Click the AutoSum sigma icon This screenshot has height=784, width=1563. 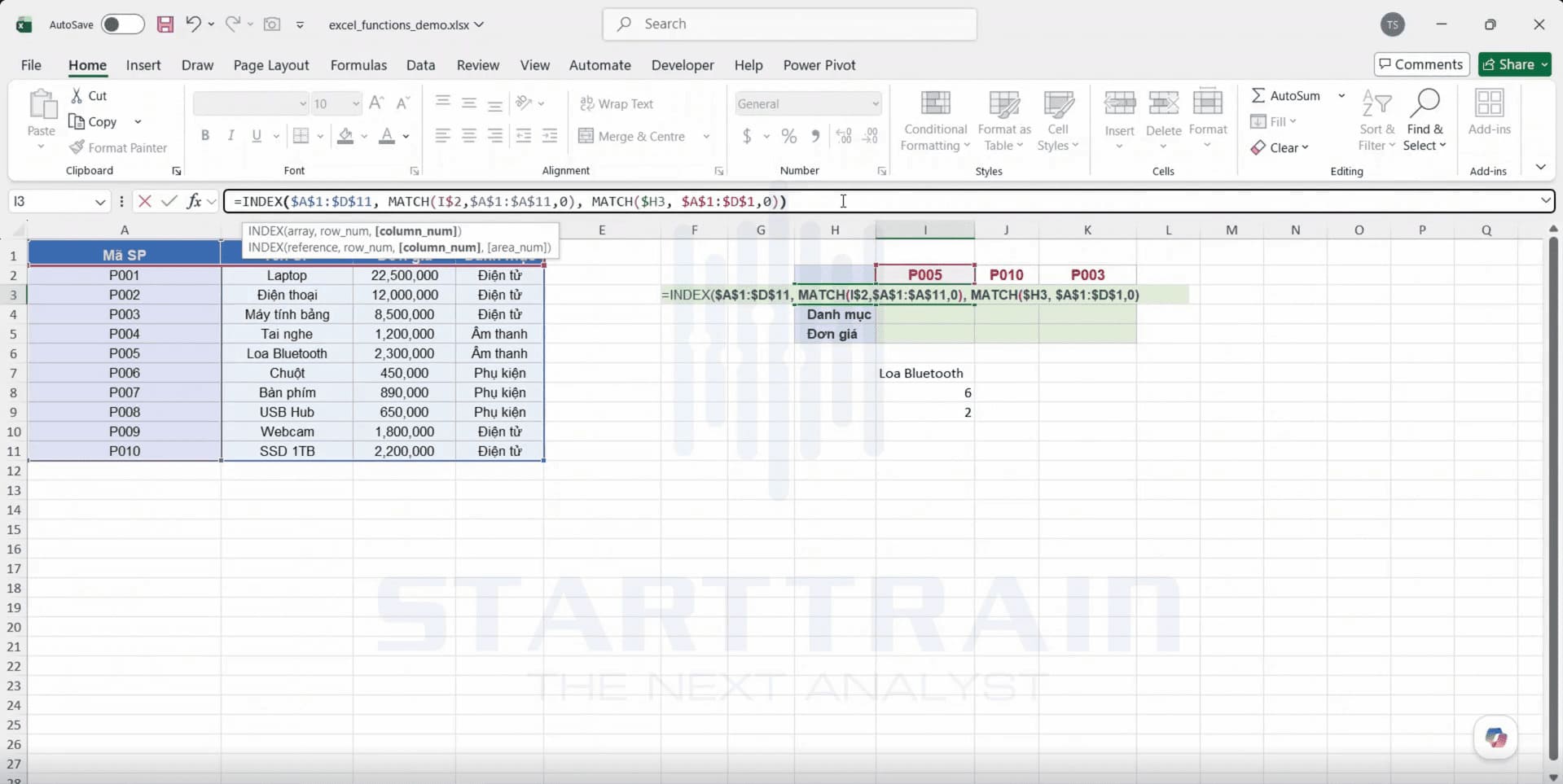tap(1258, 95)
